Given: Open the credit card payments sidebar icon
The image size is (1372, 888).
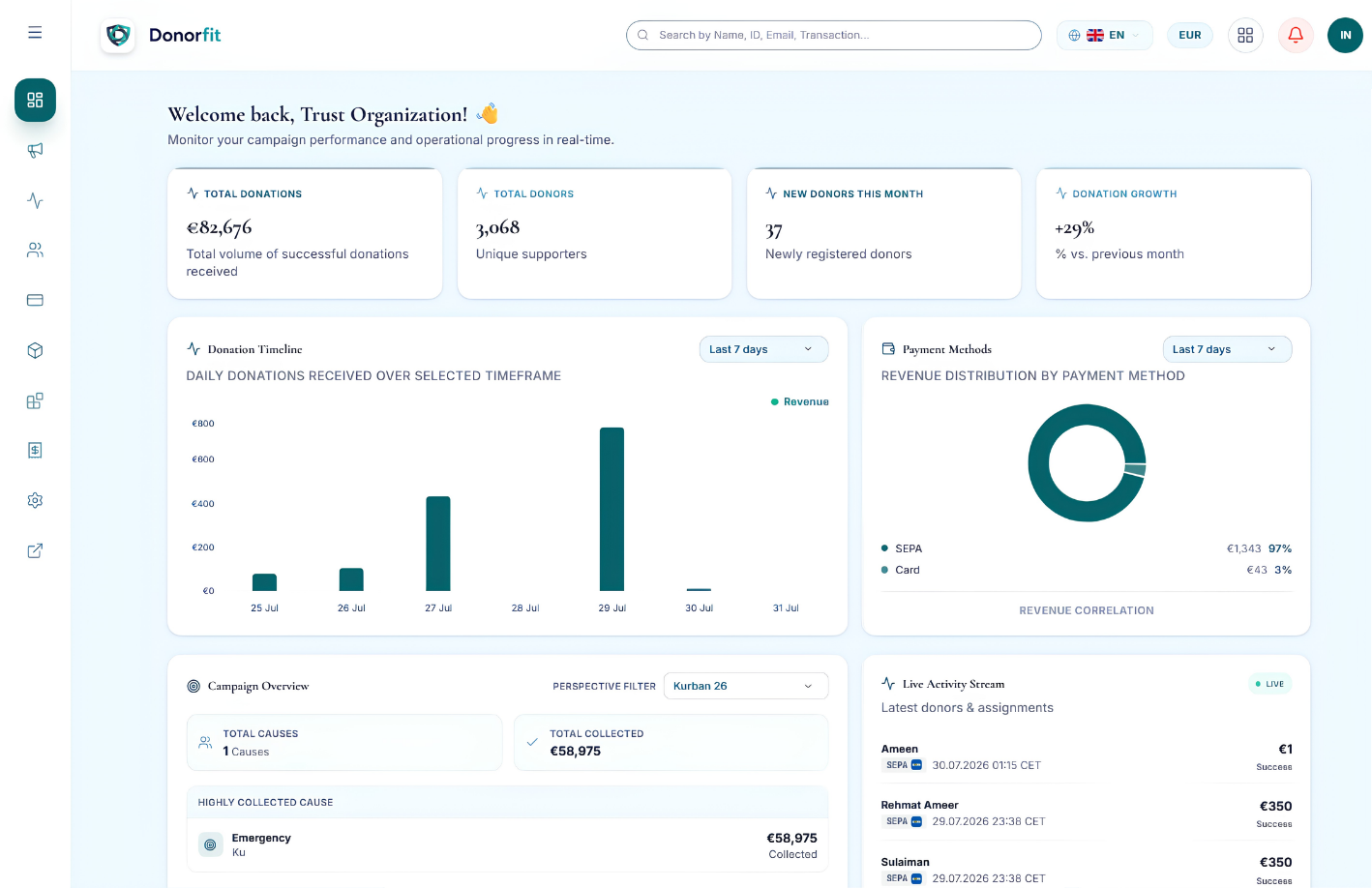Looking at the screenshot, I should [x=35, y=300].
